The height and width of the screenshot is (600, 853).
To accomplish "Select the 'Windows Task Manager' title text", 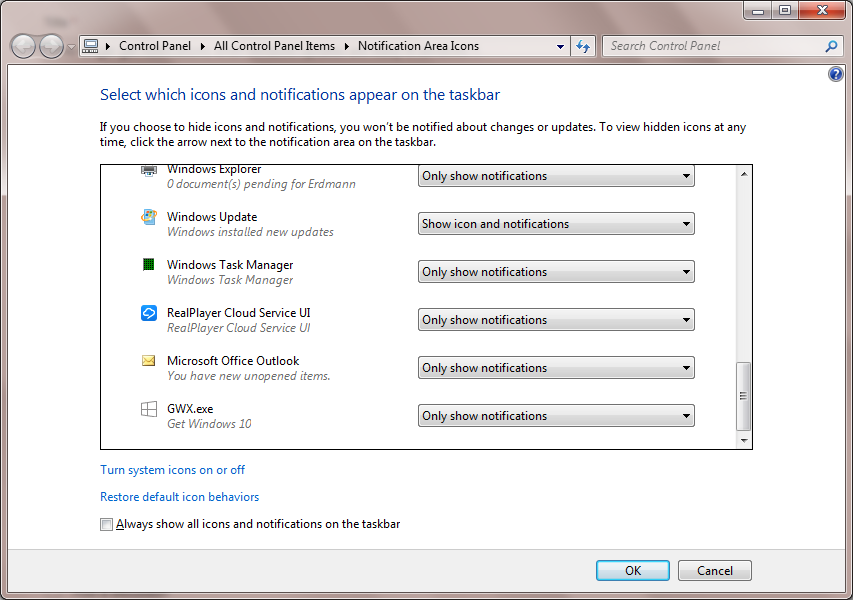I will (230, 265).
